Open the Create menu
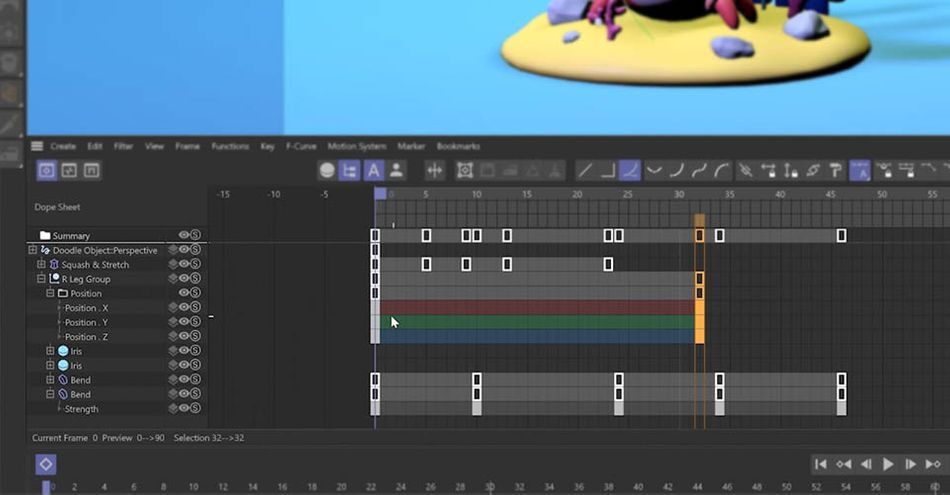The image size is (950, 495). [x=63, y=147]
